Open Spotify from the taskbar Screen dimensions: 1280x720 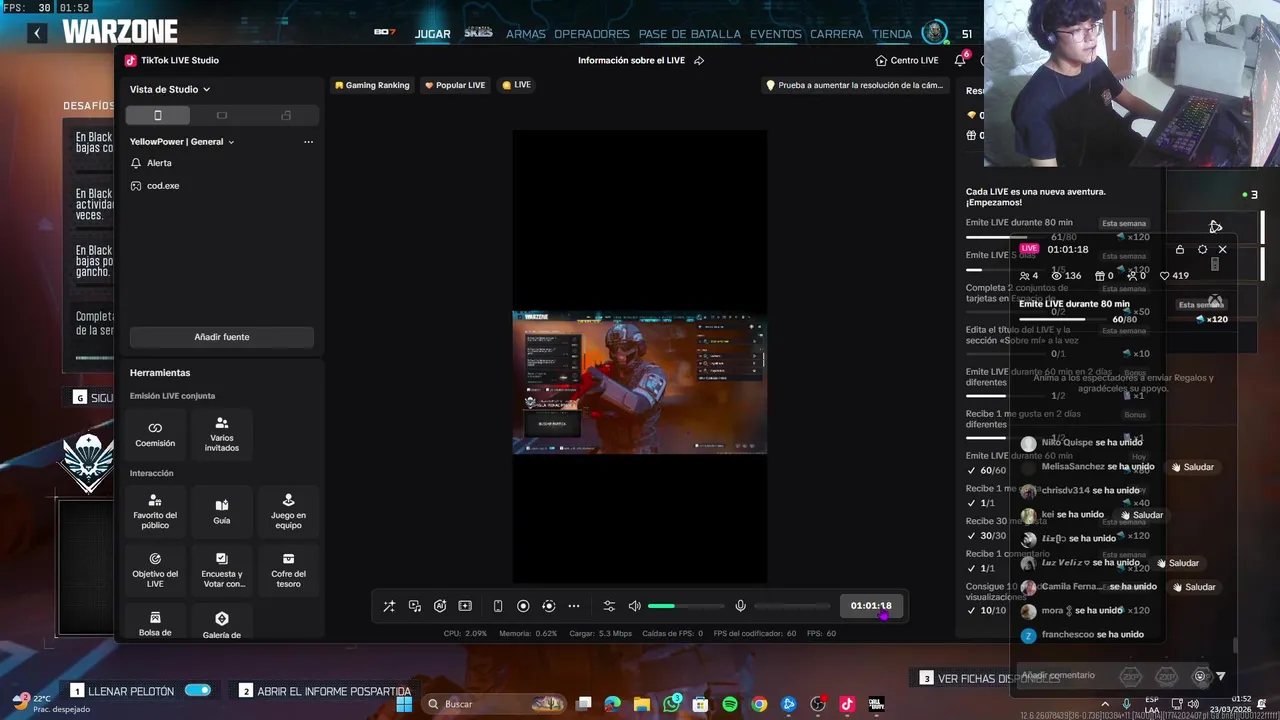(x=730, y=704)
